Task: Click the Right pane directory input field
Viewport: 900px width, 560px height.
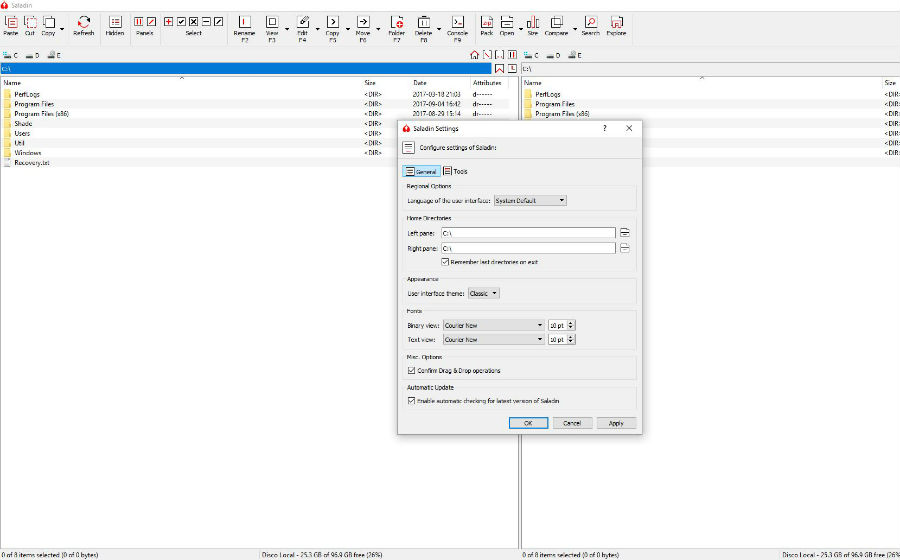Action: coord(527,247)
